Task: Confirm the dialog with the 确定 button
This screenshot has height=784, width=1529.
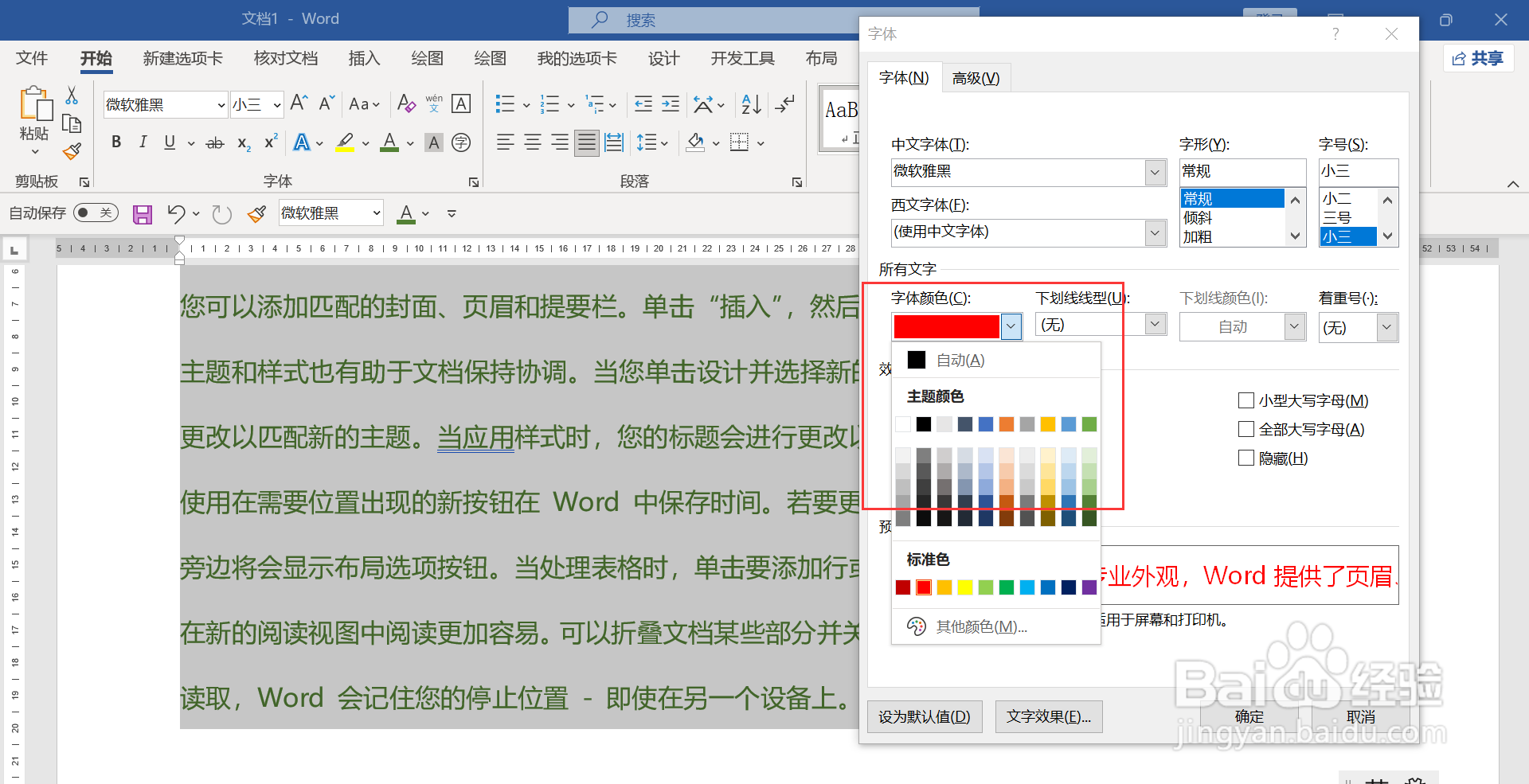Action: point(1249,716)
